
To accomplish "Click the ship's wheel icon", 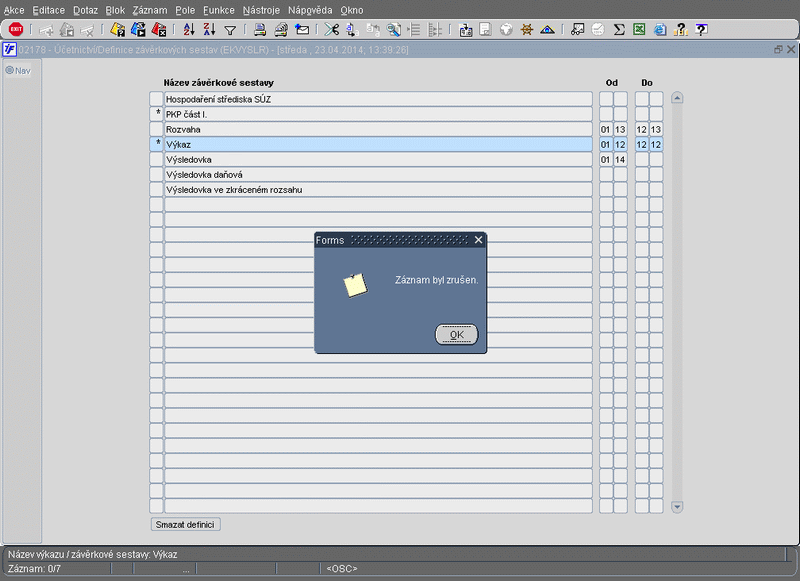I will (526, 30).
